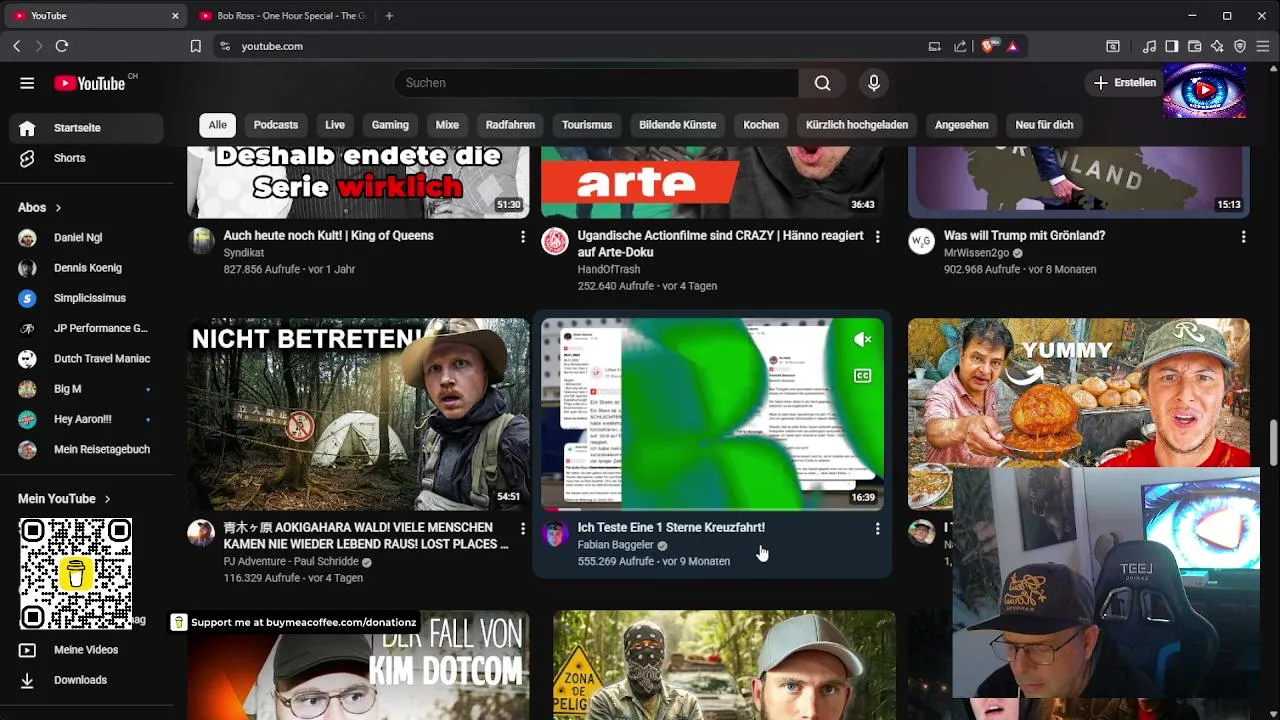Click the Brave Shields lion icon
The image size is (1280, 720).
pyautogui.click(x=988, y=46)
